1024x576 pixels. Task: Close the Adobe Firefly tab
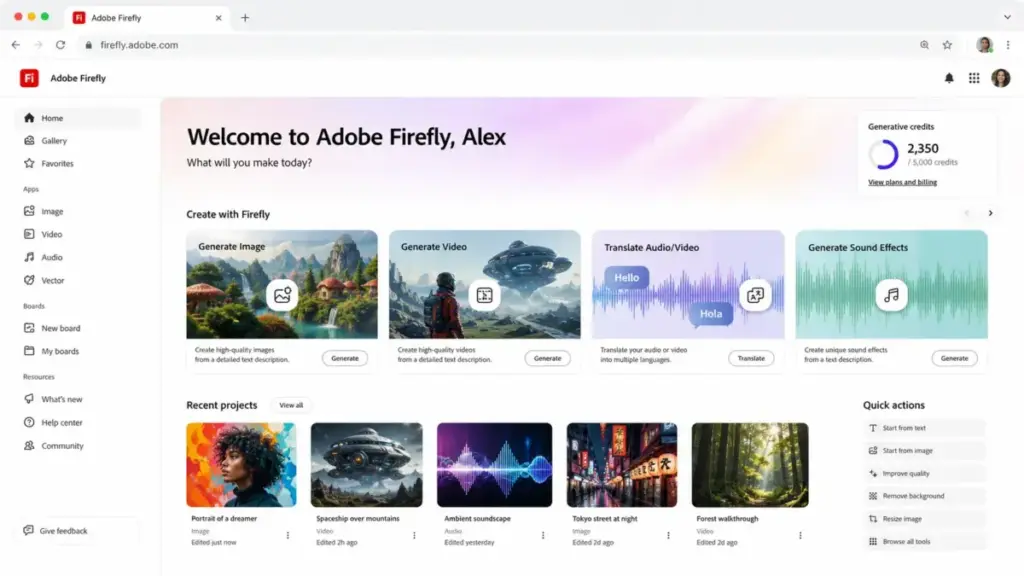tap(218, 18)
